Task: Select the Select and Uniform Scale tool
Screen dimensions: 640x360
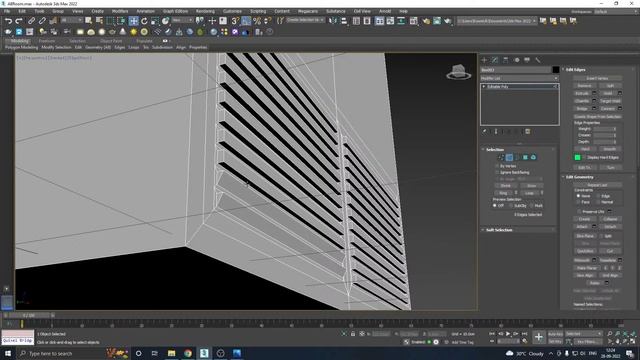Action: (155, 21)
